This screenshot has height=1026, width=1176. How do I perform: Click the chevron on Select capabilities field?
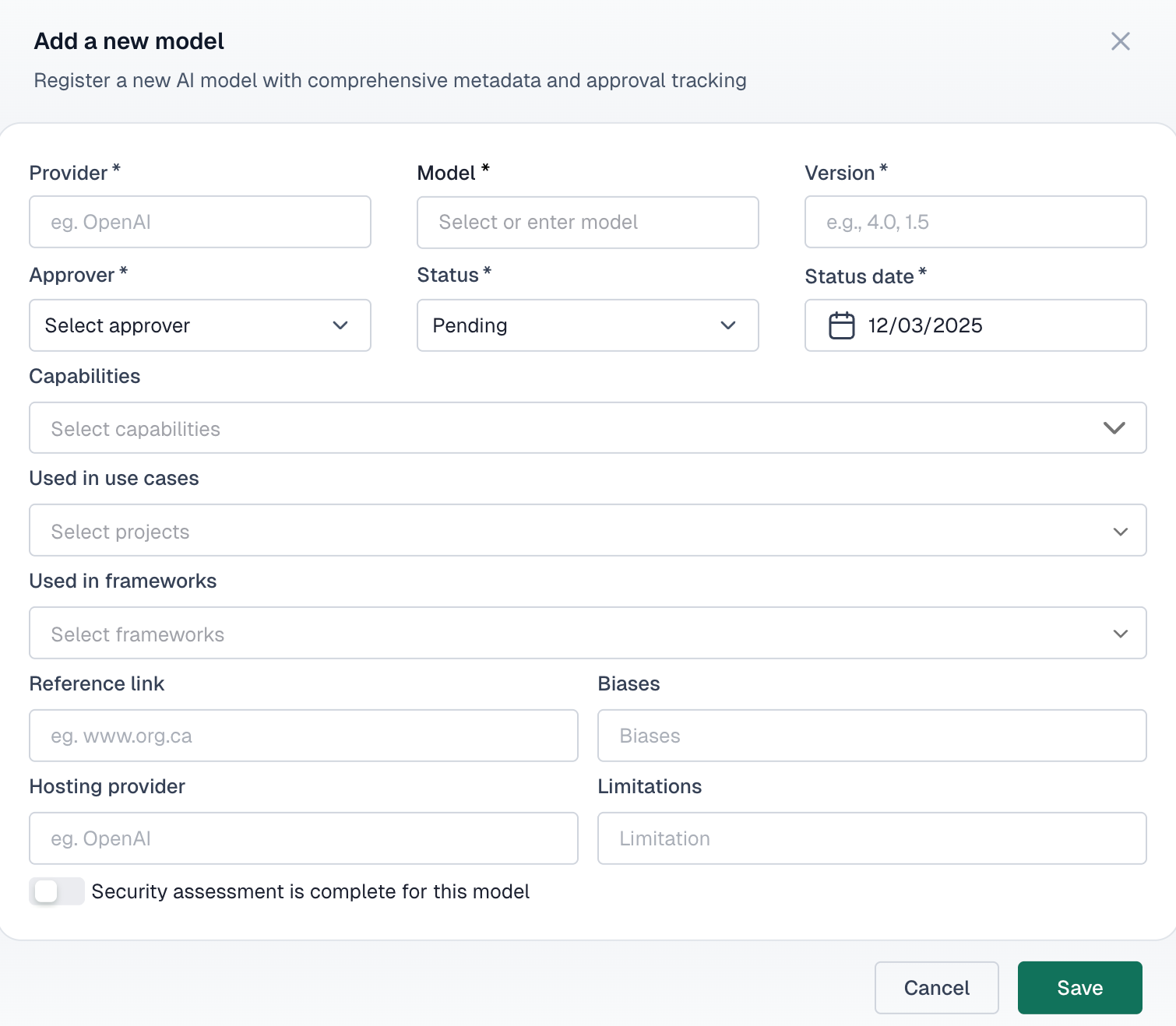point(1114,427)
